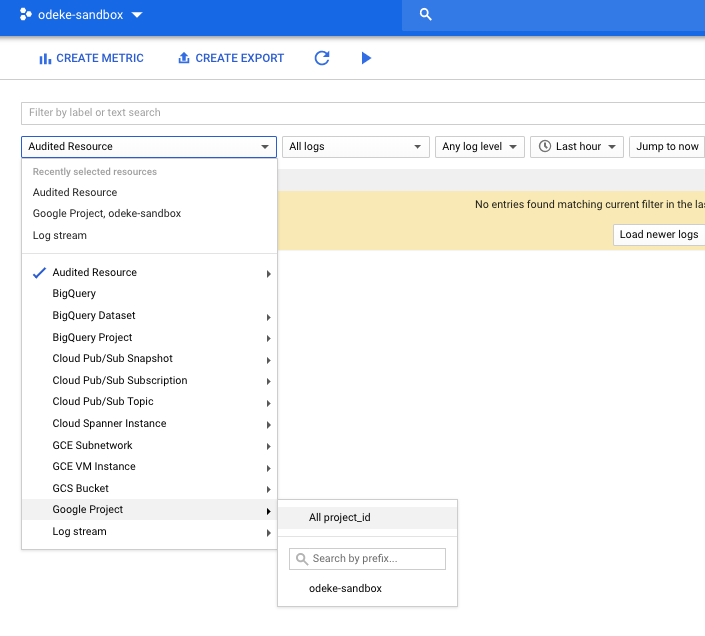Select Cloud Pub/Sub Snapshot item
Viewport: 705px width, 636px height.
tap(149, 359)
